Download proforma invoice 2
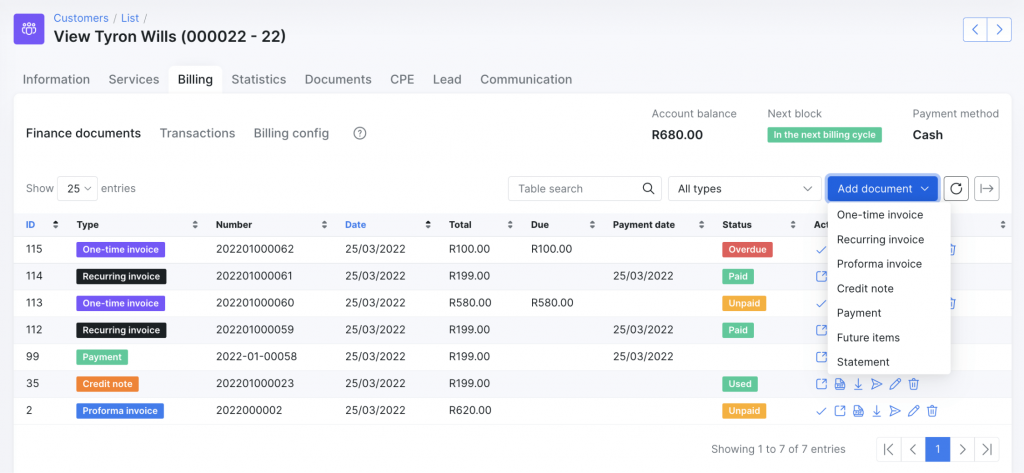 click(x=877, y=411)
